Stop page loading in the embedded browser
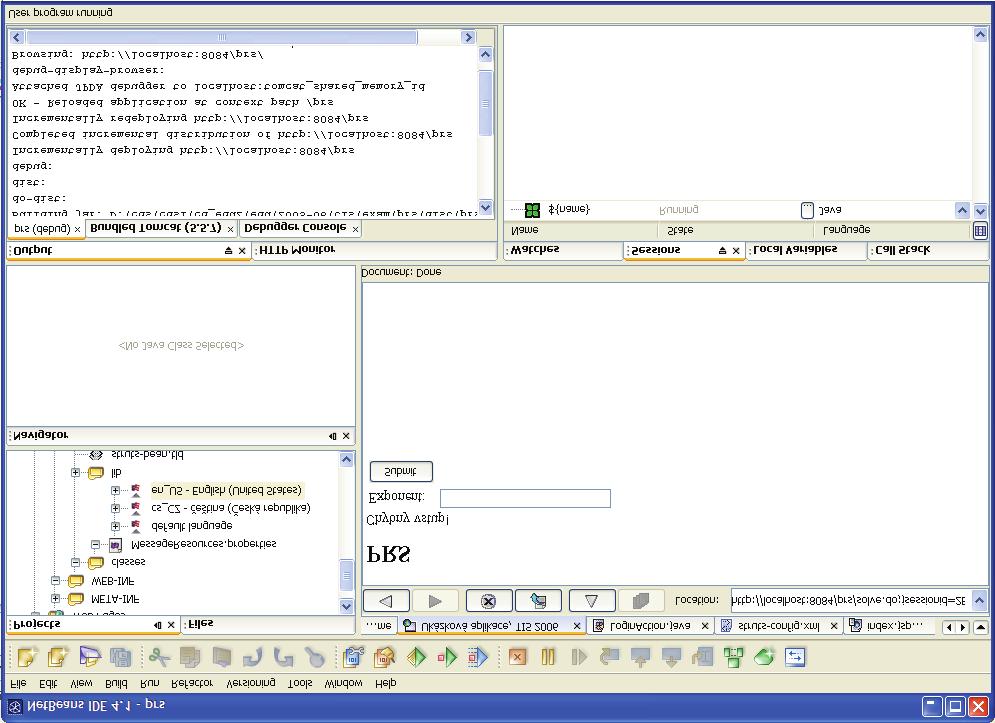This screenshot has height=723, width=995. click(488, 600)
